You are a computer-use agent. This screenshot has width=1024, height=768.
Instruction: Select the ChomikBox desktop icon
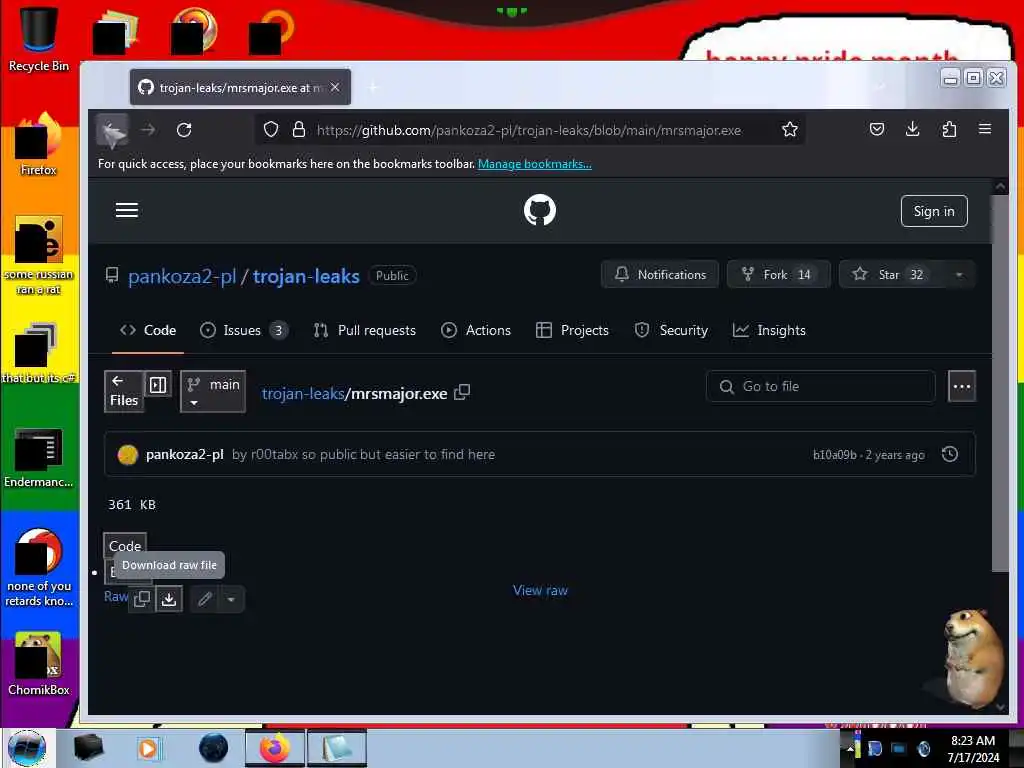tap(39, 664)
